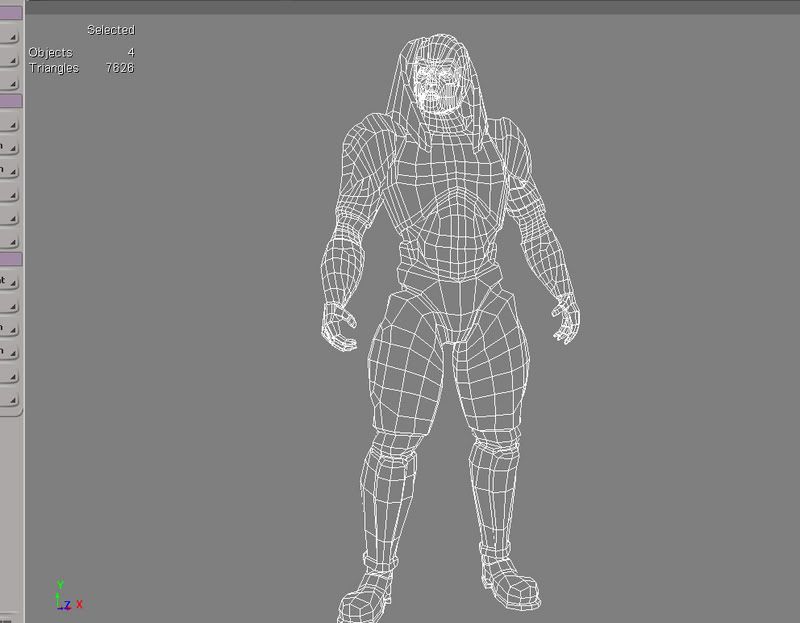Click the "Triangles" statistics label

(x=54, y=68)
